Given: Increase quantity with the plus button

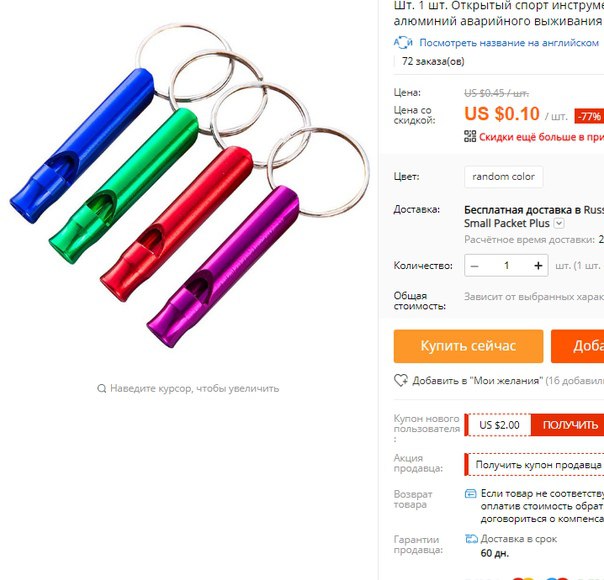Looking at the screenshot, I should click(x=538, y=266).
